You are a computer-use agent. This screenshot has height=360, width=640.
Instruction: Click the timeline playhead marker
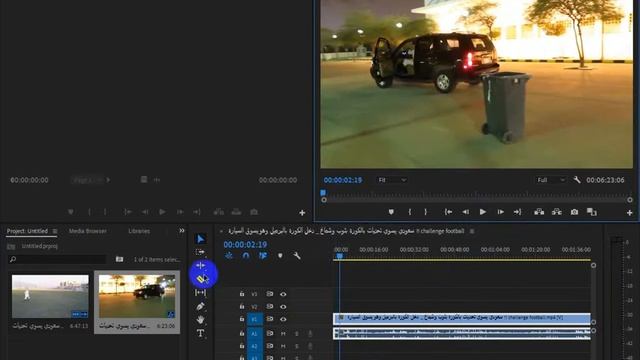point(339,256)
